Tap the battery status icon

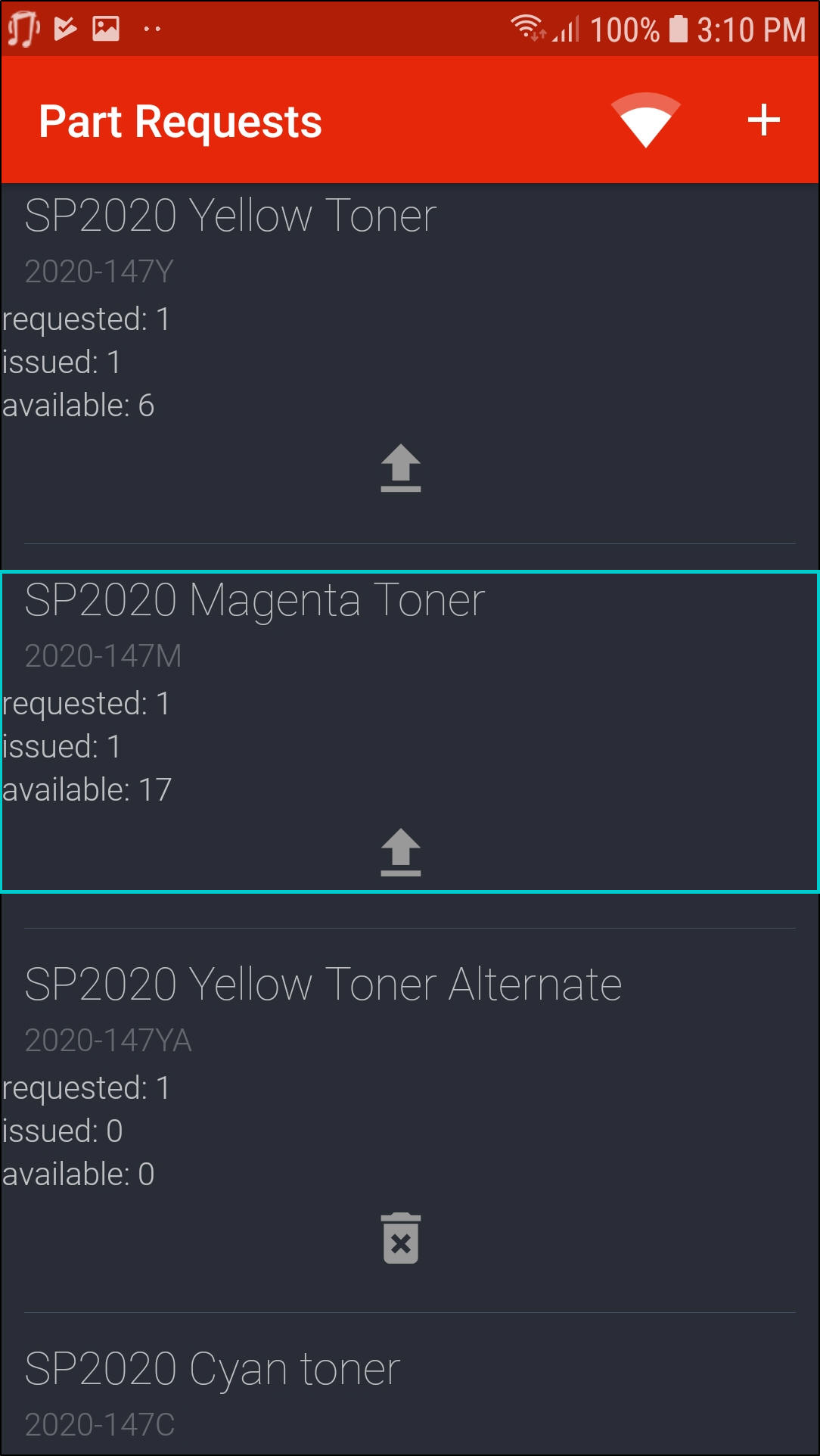(x=679, y=30)
